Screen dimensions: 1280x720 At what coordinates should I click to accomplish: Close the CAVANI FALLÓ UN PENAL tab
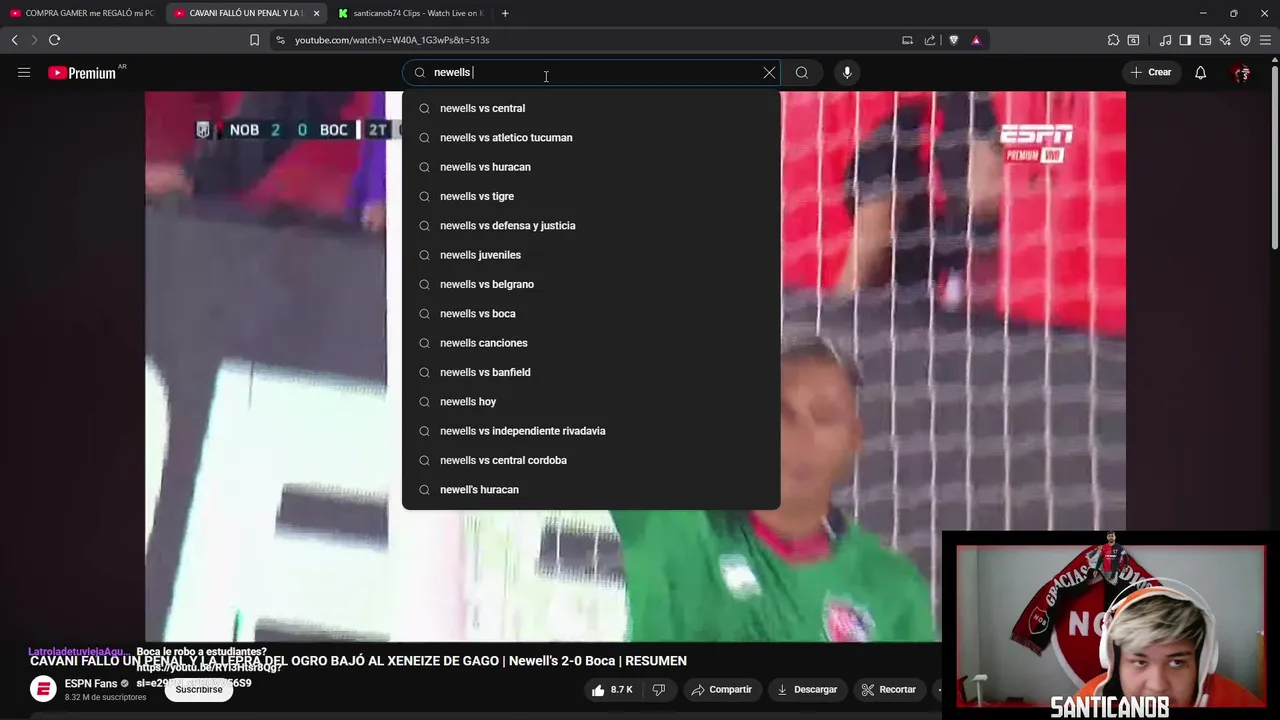pos(316,13)
